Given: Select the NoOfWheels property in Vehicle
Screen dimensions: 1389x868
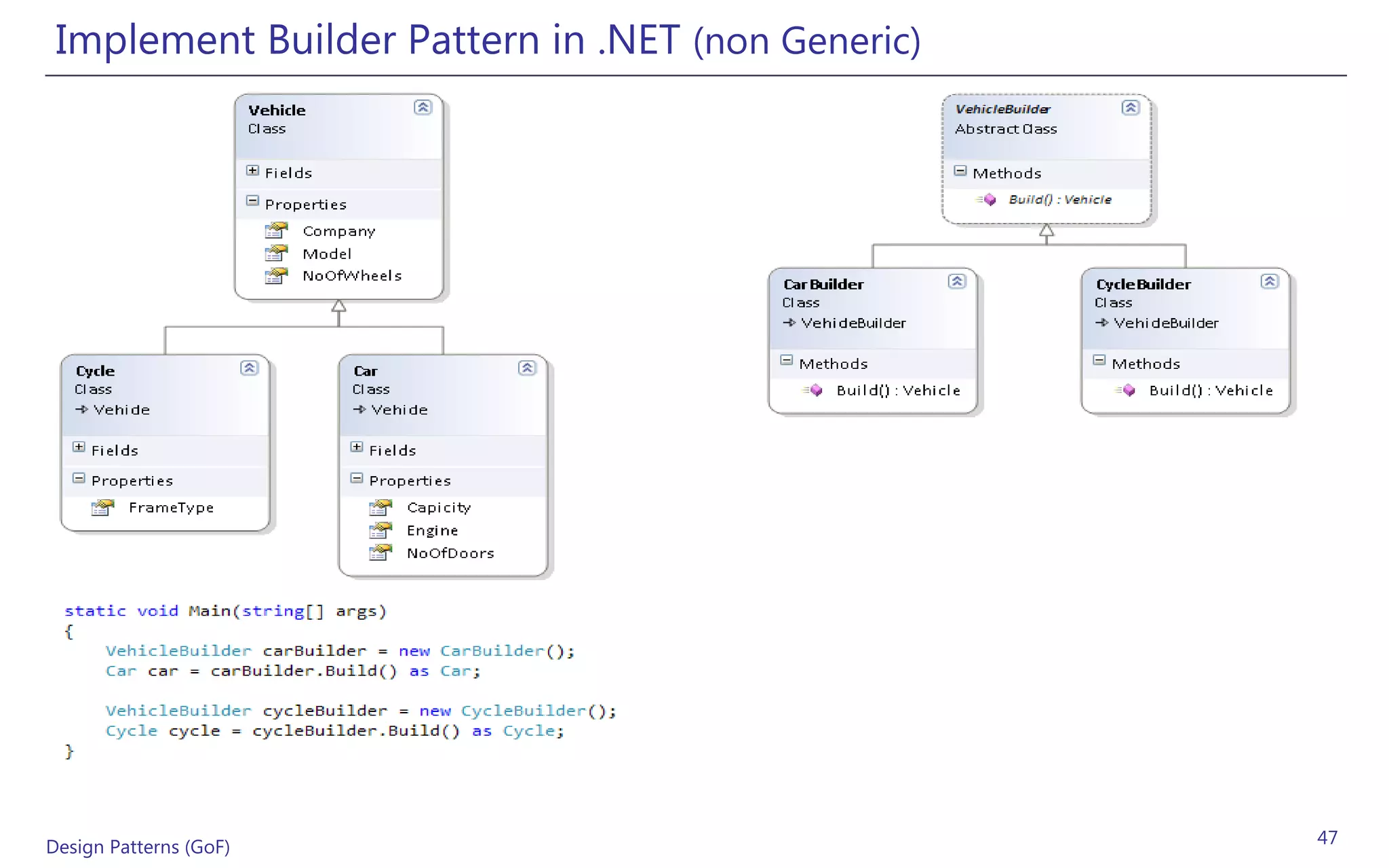Looking at the screenshot, I should point(352,276).
